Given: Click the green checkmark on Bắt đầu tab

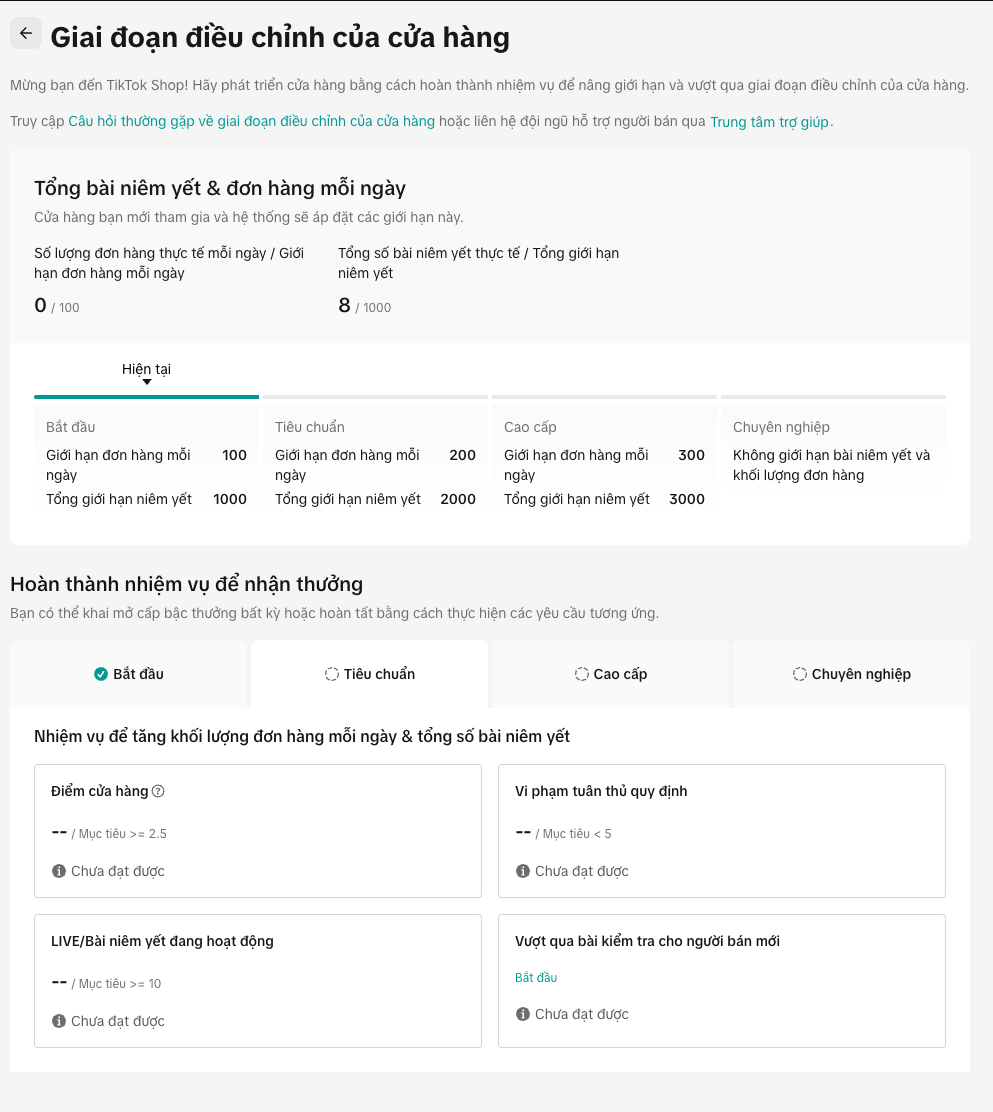Looking at the screenshot, I should [100, 674].
